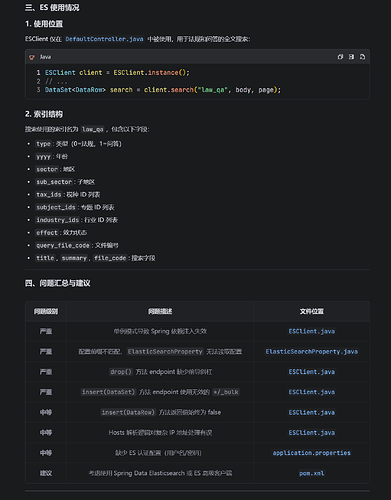Open ESClient.java link in the first table row
This screenshot has height=500, width=391.
312,331
